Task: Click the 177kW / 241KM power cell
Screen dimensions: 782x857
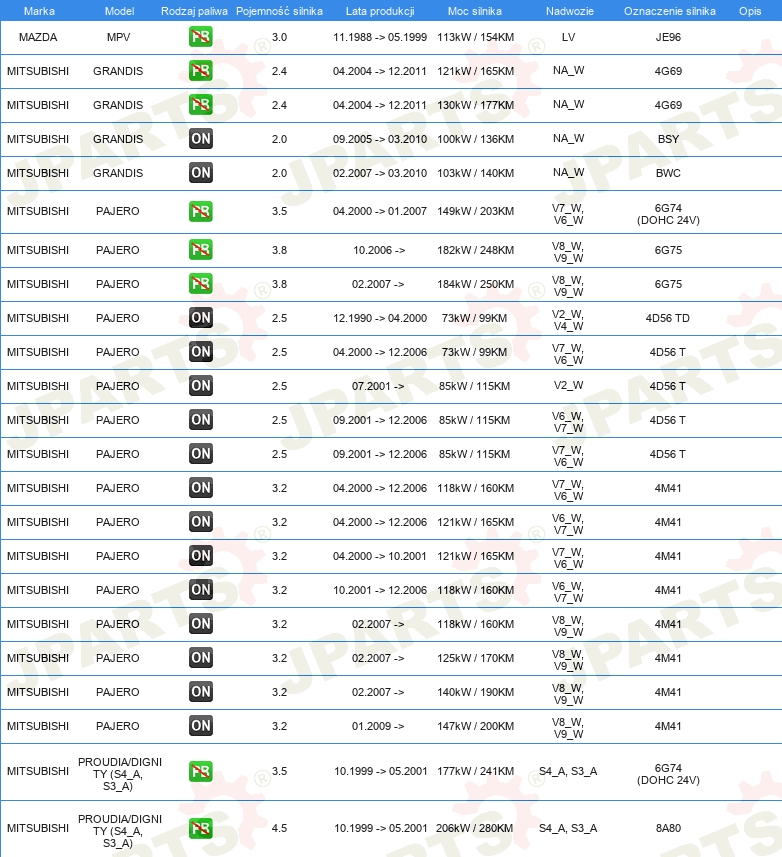Action: [475, 771]
